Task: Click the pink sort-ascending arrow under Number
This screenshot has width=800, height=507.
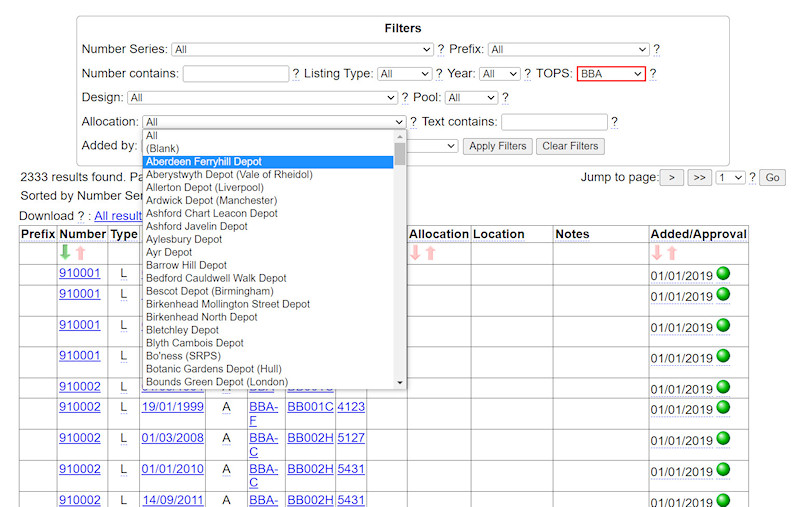Action: (80, 253)
